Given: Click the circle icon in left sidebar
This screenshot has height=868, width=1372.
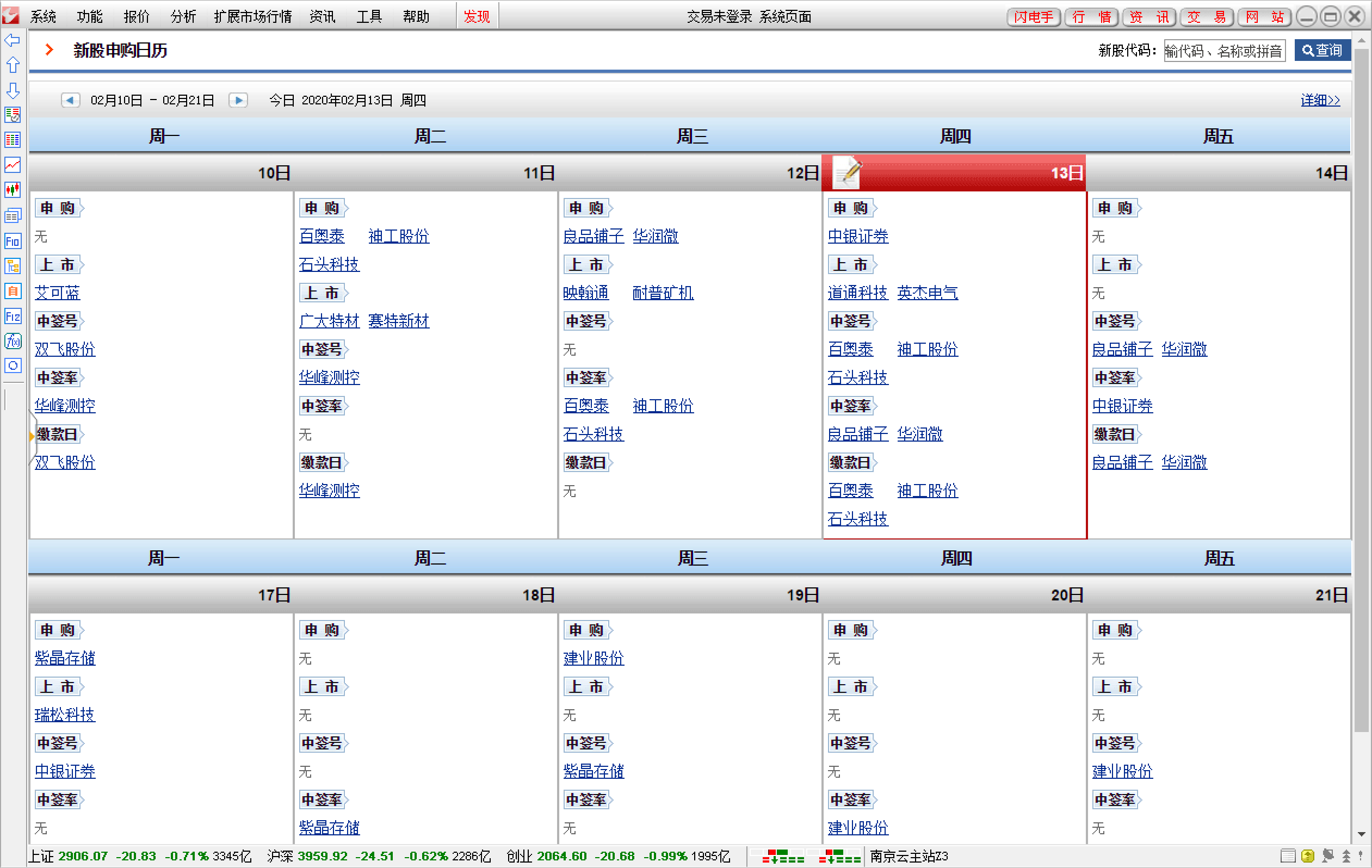Looking at the screenshot, I should point(12,365).
